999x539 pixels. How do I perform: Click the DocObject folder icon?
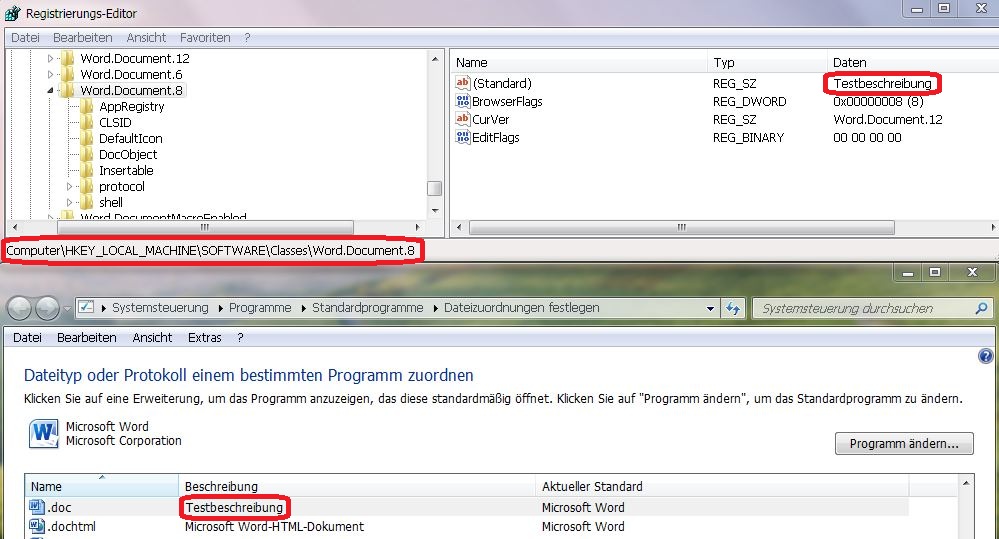pyautogui.click(x=87, y=154)
